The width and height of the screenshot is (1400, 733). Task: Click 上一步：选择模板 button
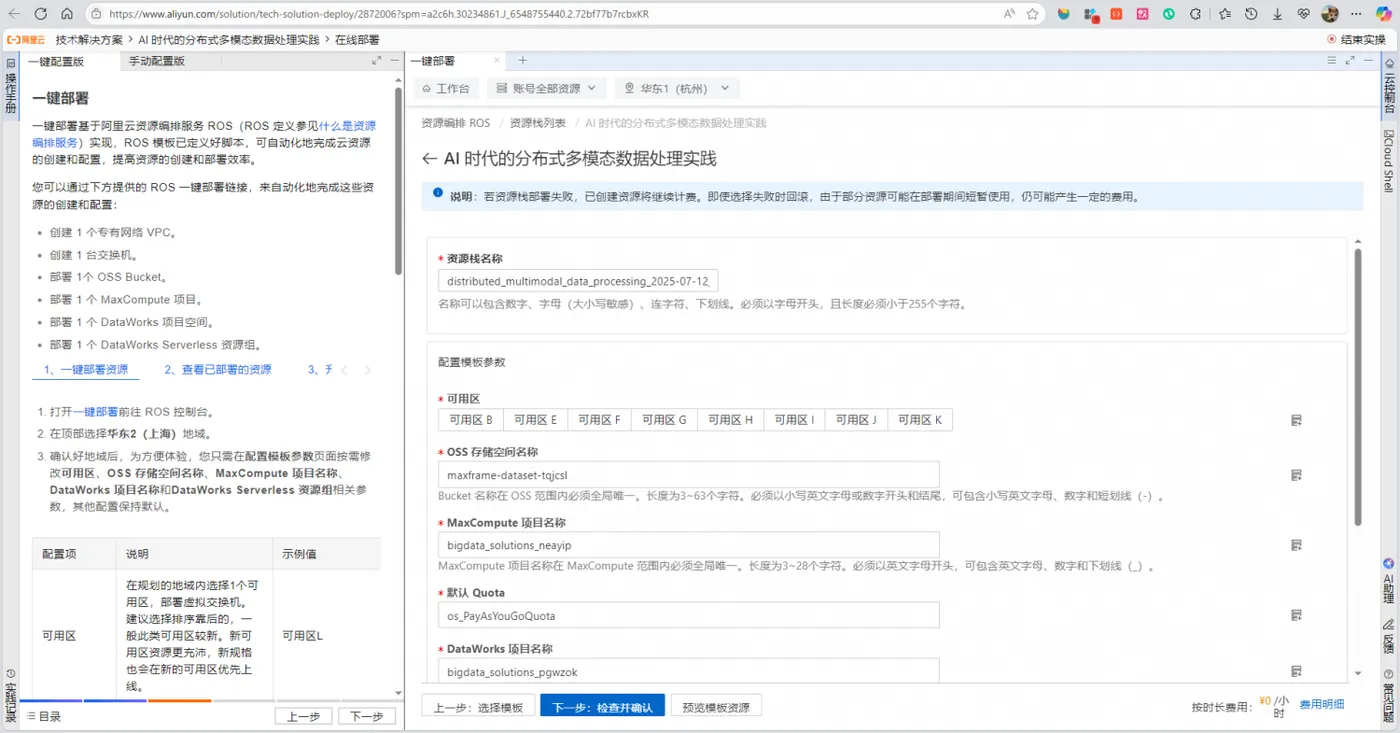coord(478,706)
